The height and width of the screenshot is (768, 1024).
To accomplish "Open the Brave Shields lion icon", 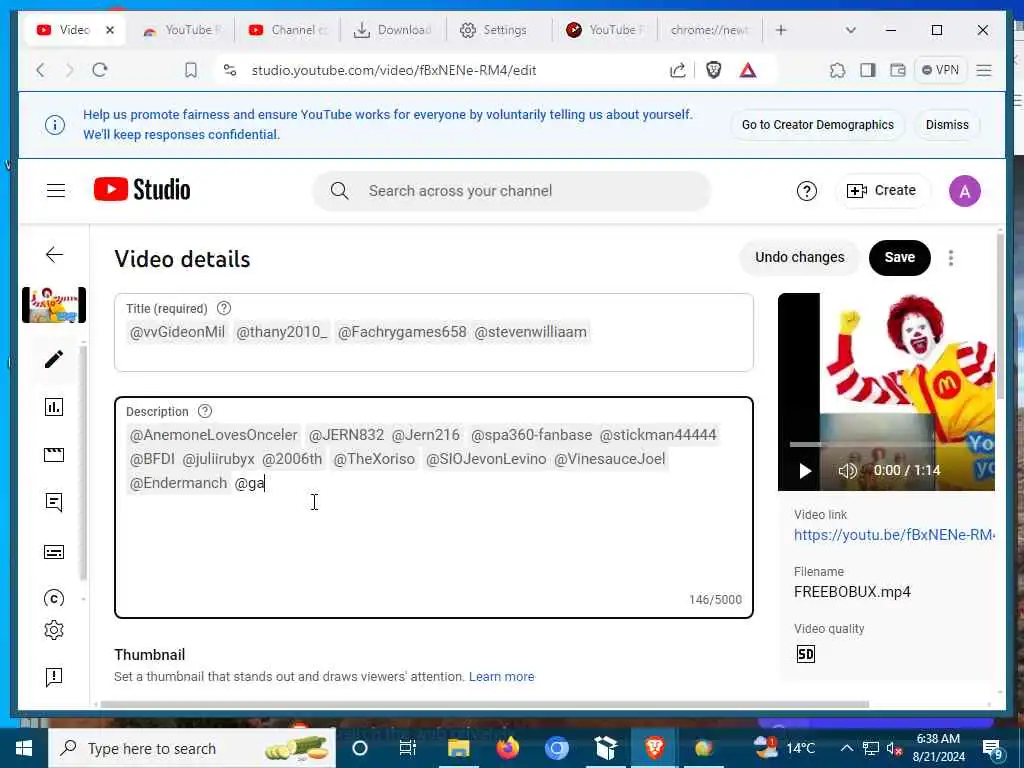I will point(713,70).
